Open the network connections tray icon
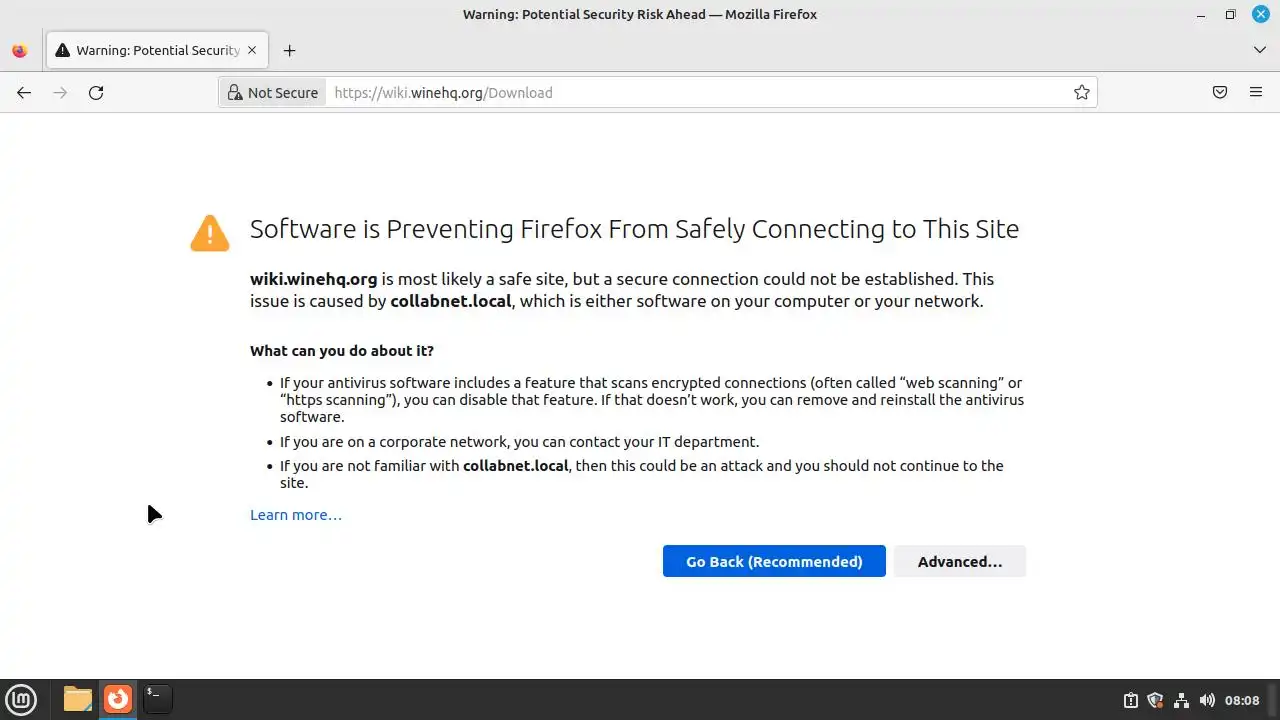This screenshot has height=720, width=1280. pos(1181,700)
